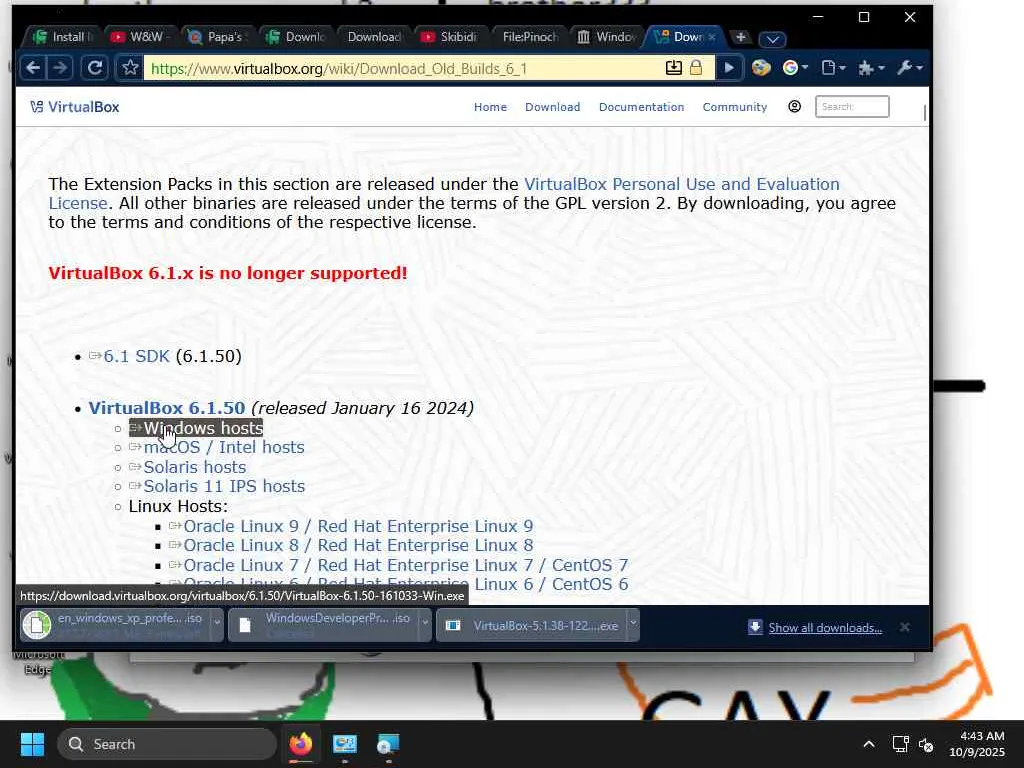The width and height of the screenshot is (1024, 768).
Task: Open the VirtualBox Personal Use and Evaluation License link
Action: [x=682, y=184]
